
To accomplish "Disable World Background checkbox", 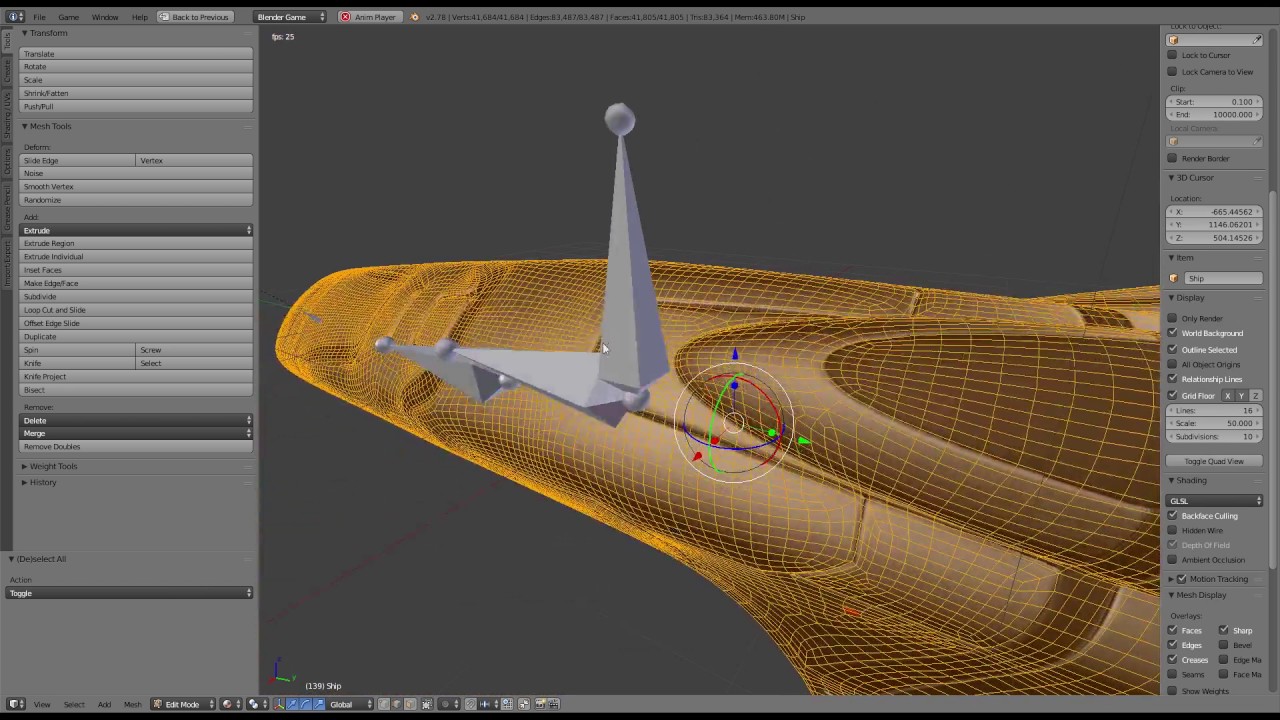I will coord(1172,333).
